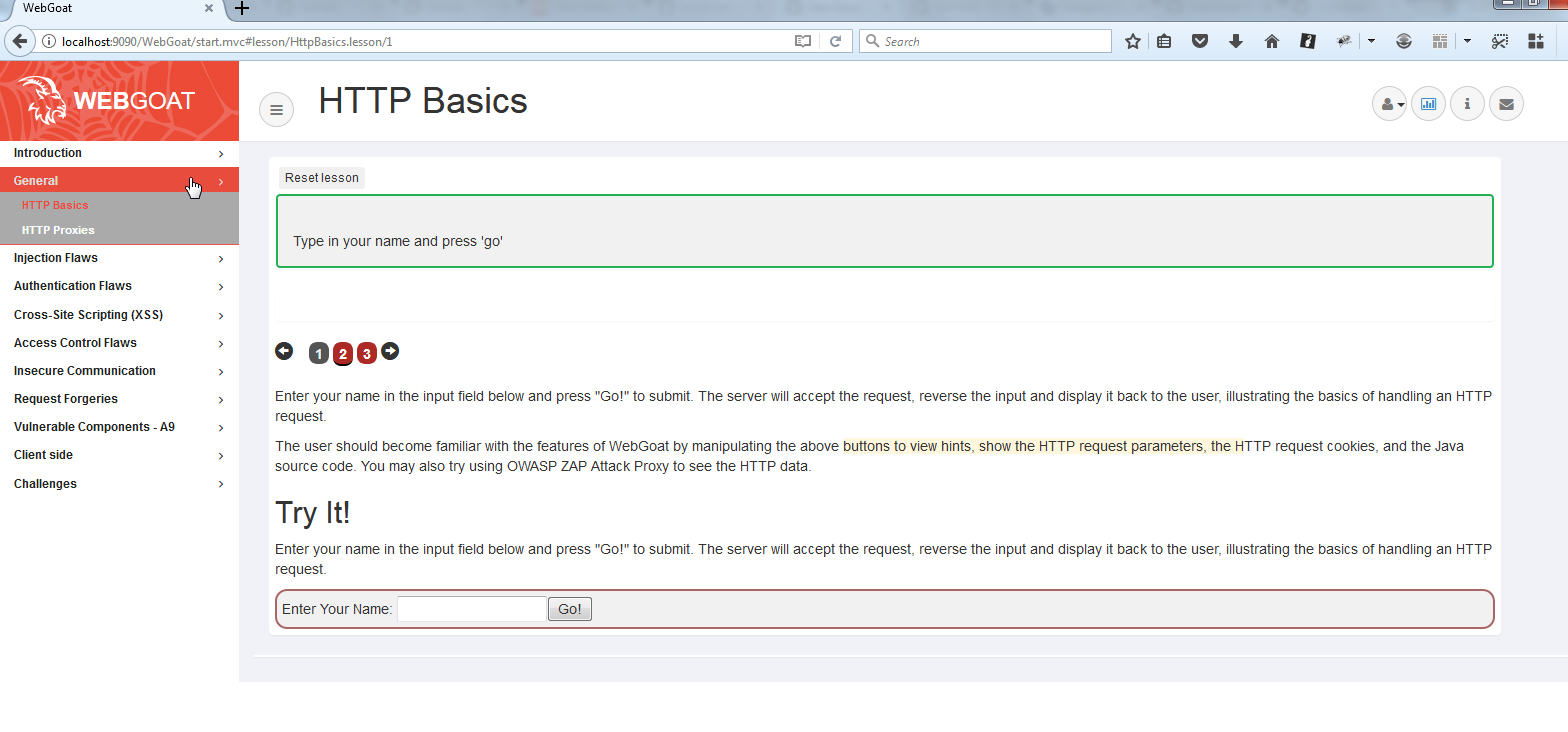Toggle Reader View book icon
The image size is (1568, 732).
click(802, 41)
